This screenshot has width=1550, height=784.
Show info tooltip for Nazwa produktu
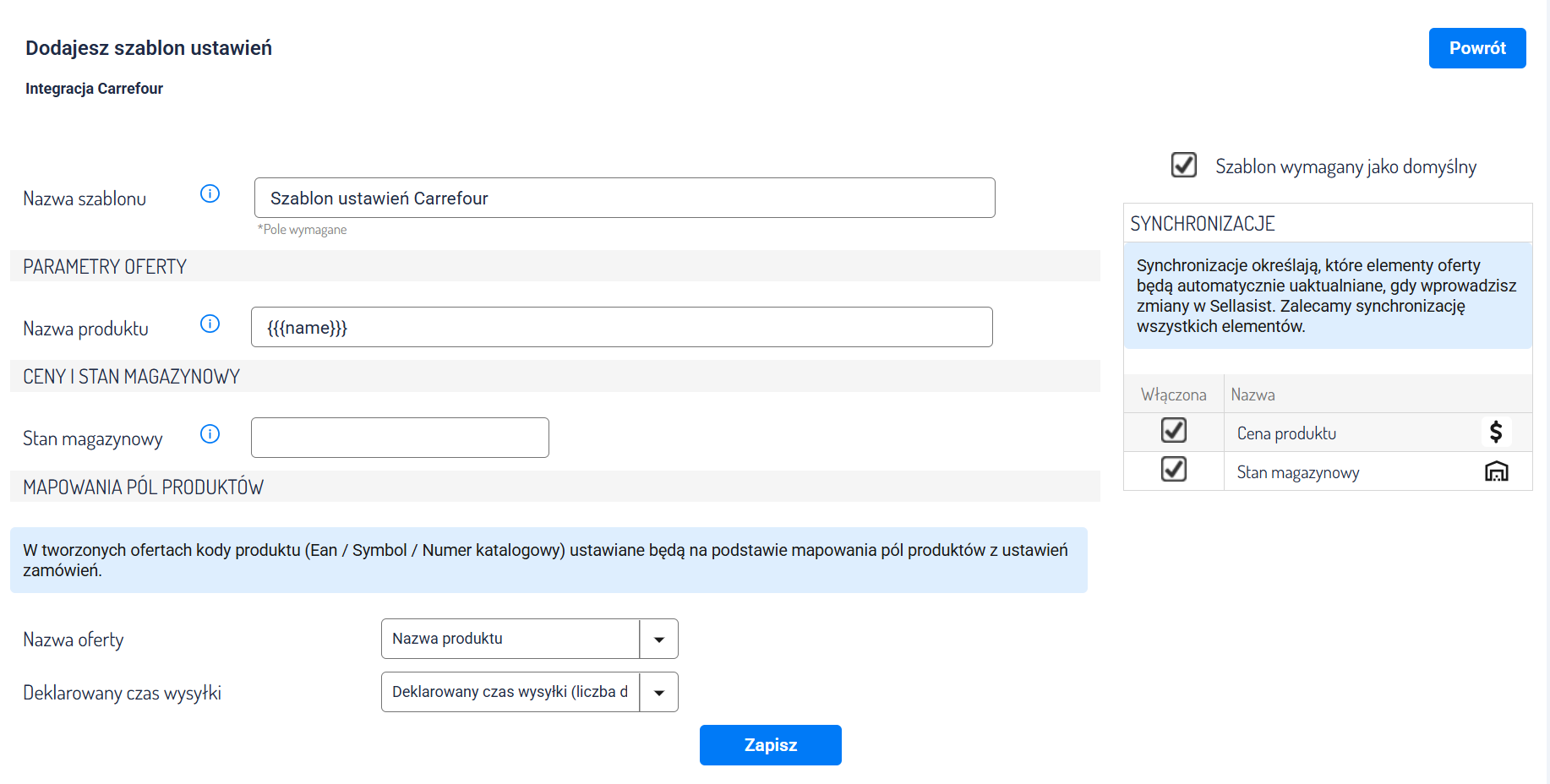point(210,324)
